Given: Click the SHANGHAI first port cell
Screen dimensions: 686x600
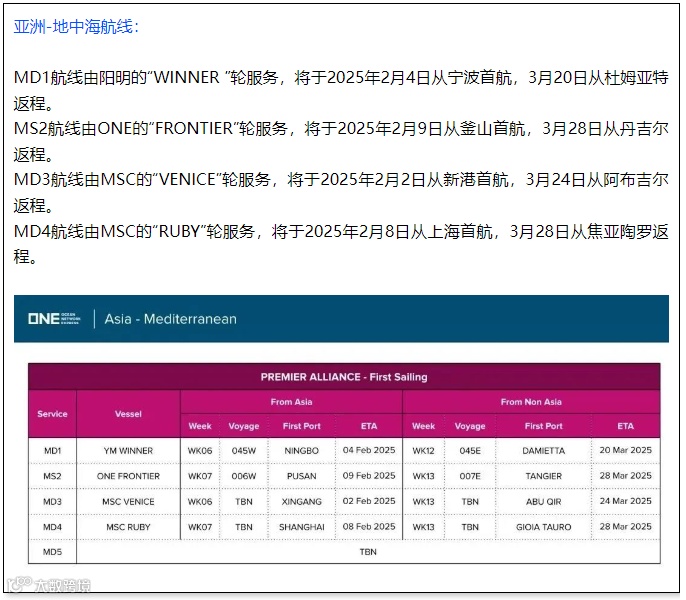Looking at the screenshot, I should pyautogui.click(x=301, y=527).
